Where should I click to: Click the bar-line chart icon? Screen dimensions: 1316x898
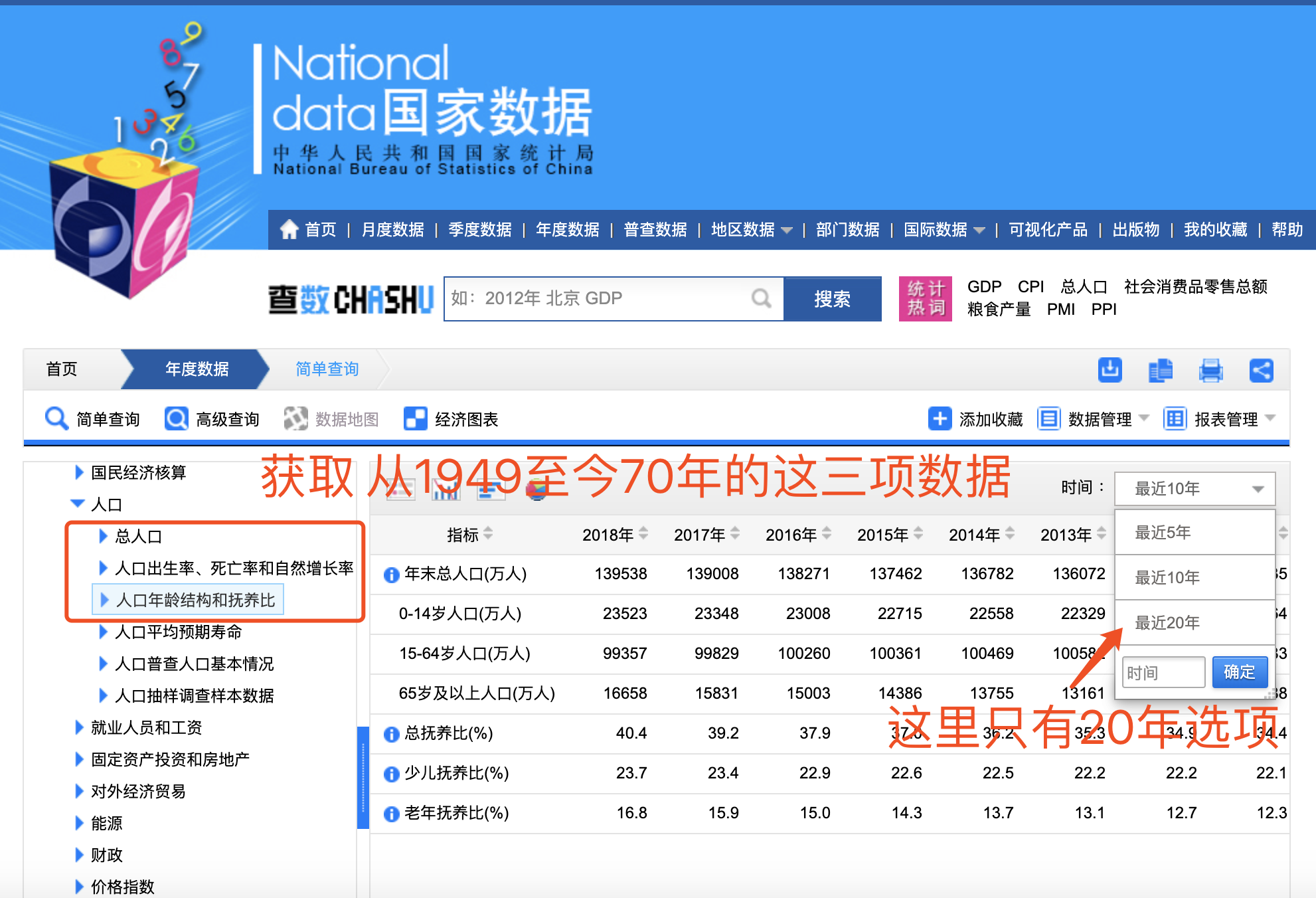[446, 490]
